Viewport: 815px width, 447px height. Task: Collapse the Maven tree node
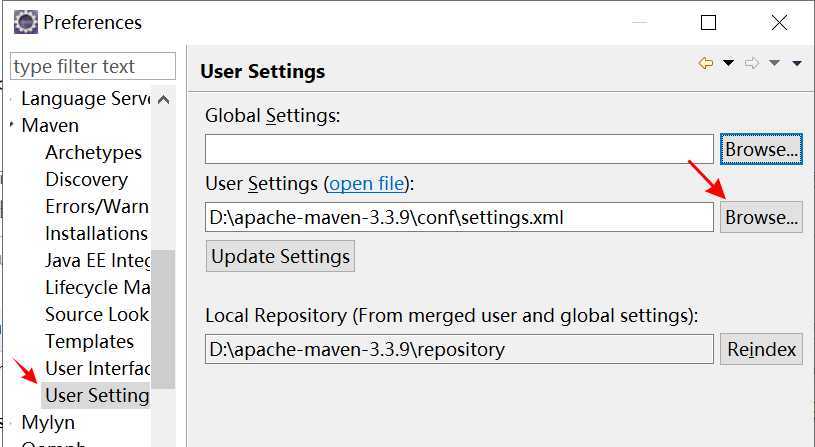click(12, 126)
